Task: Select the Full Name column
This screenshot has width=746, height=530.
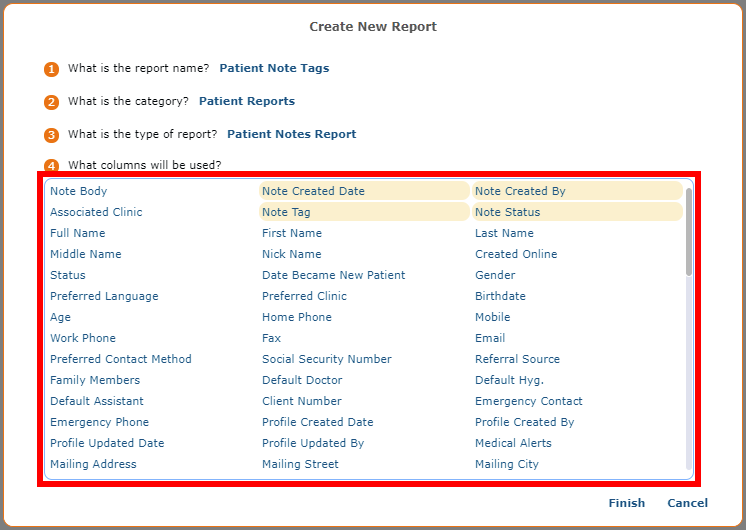Action: click(78, 233)
